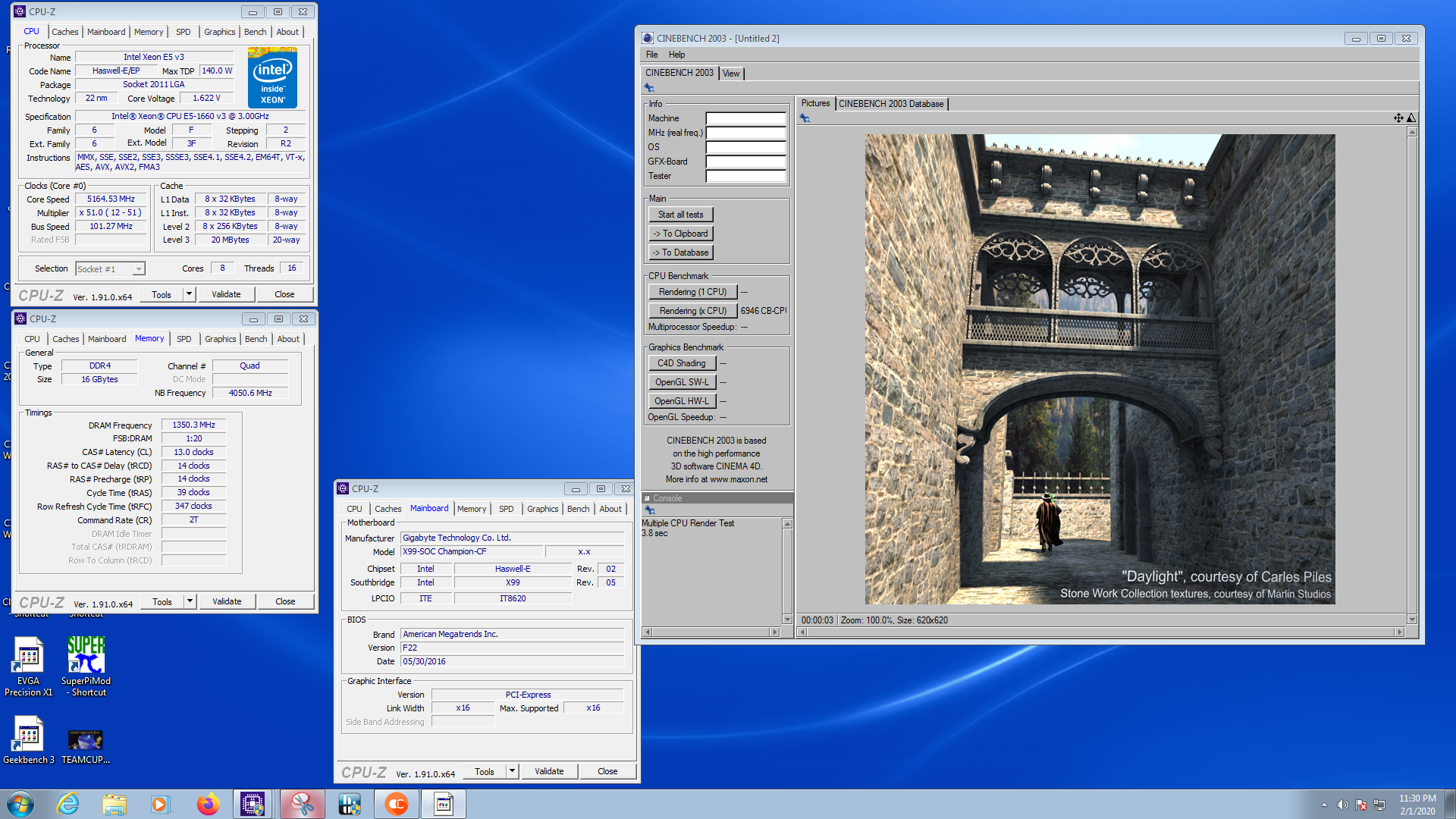1456x819 pixels.
Task: Open the Action Center flag tray icon
Action: pos(1361,805)
